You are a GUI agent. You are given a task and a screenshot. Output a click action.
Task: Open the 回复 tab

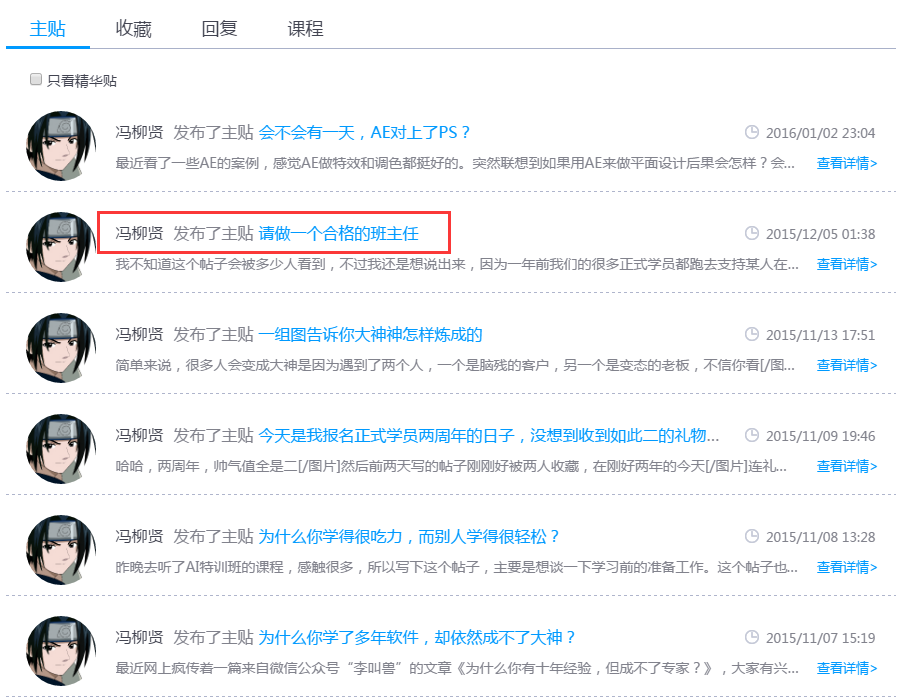click(217, 29)
